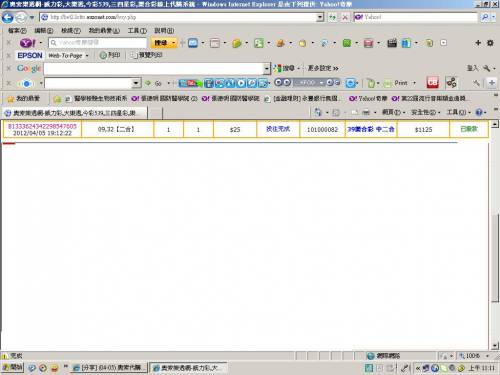Open the Yahoo toolbar settings gear
Image resolution: width=500 pixels, height=375 pixels.
[x=490, y=43]
